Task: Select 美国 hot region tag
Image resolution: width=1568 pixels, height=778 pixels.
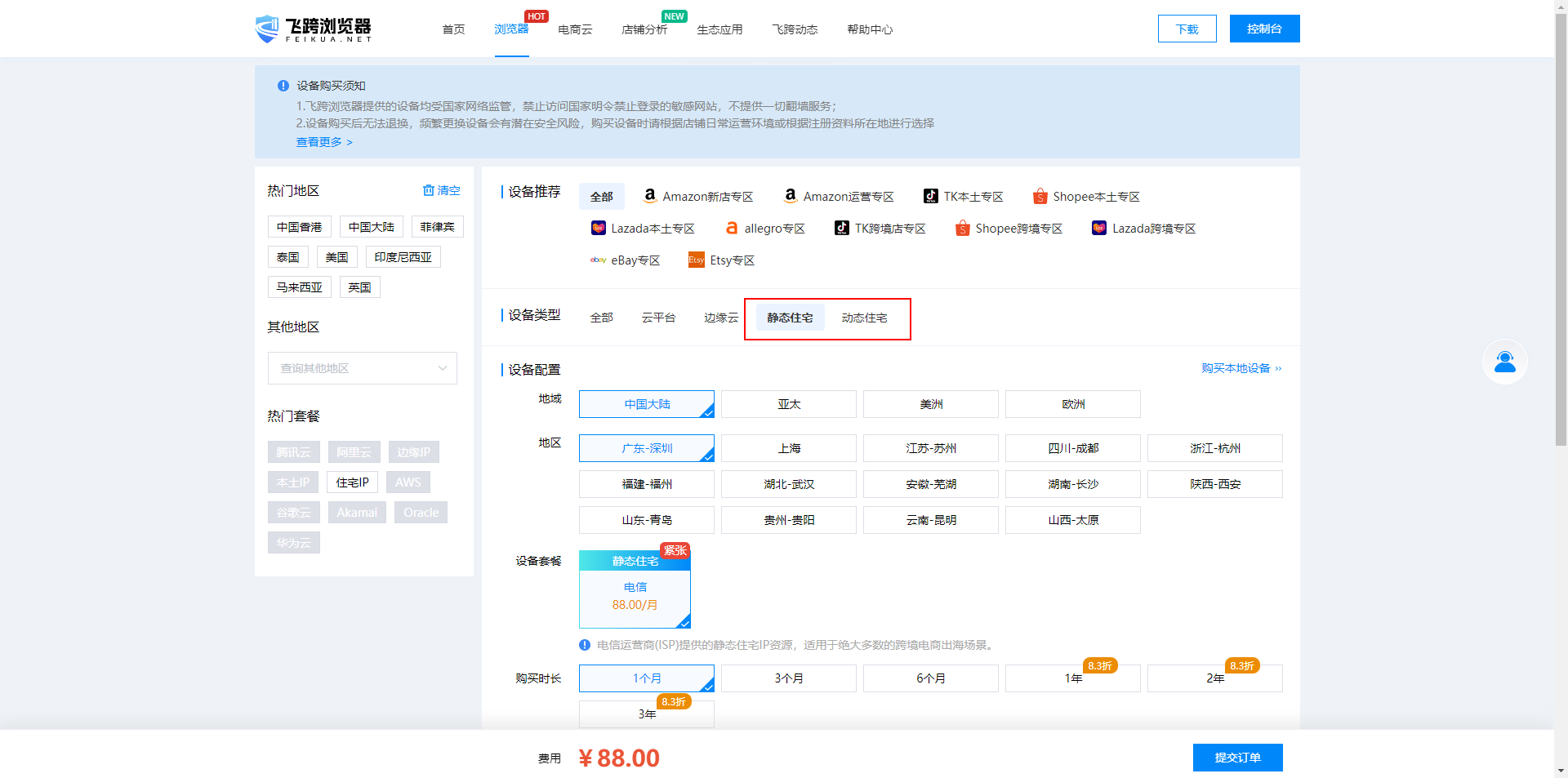Action: (x=337, y=257)
